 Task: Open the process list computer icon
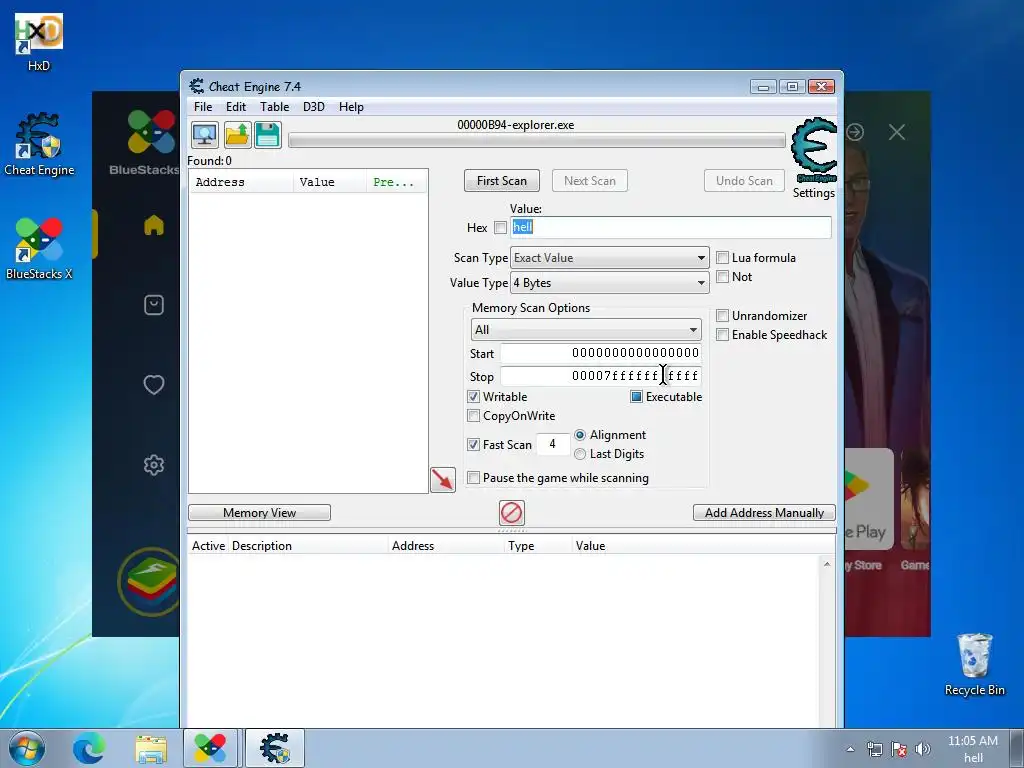point(204,135)
